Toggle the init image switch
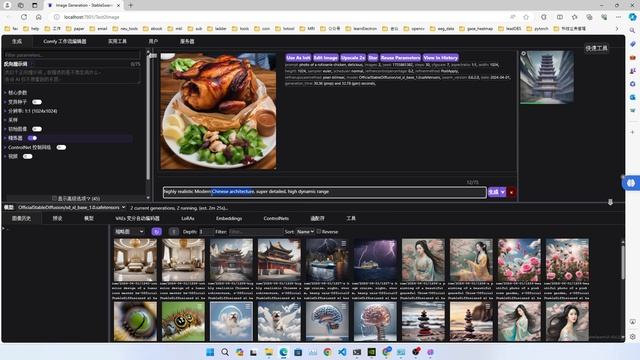 click(37, 129)
